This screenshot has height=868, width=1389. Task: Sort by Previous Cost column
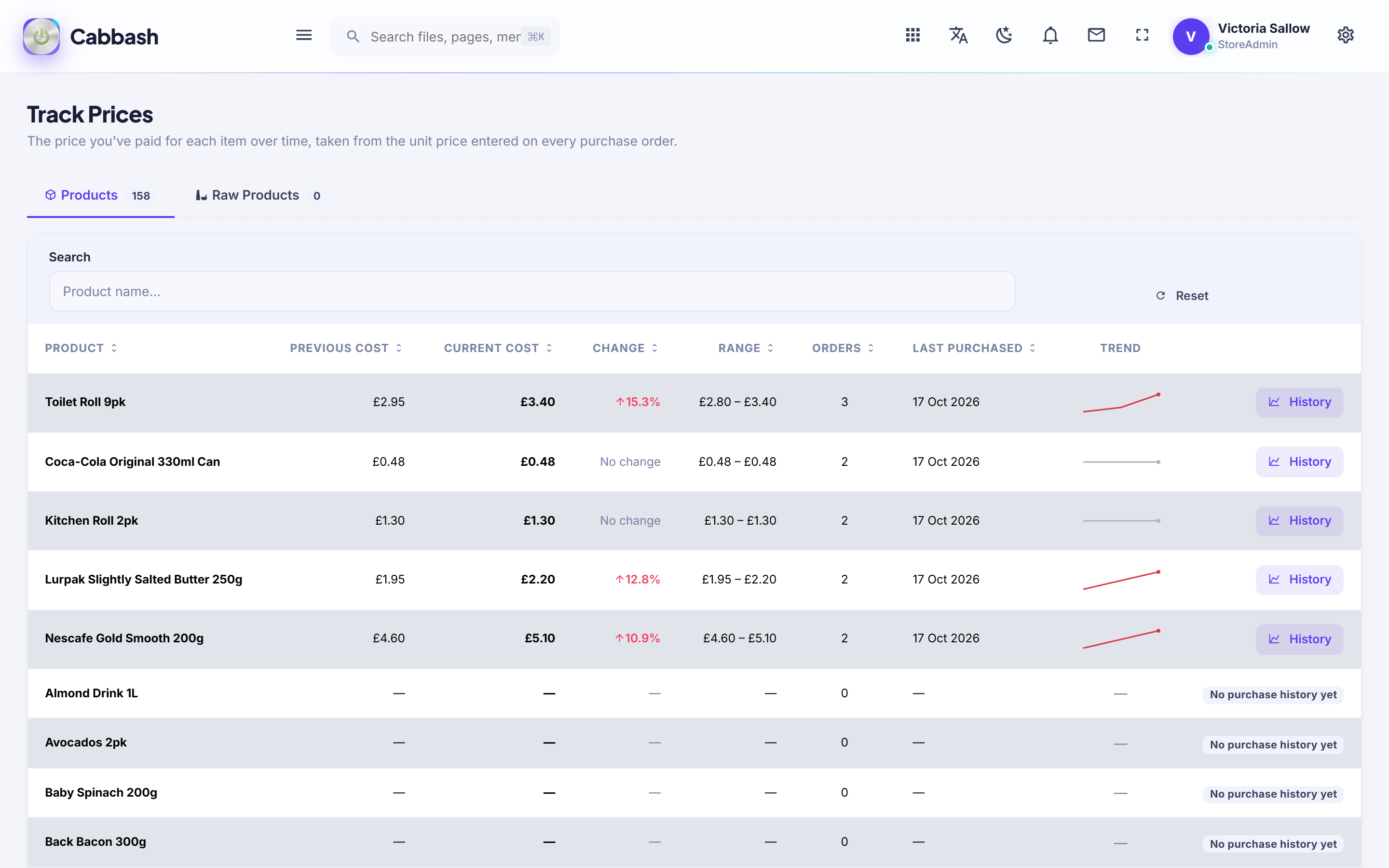[345, 348]
